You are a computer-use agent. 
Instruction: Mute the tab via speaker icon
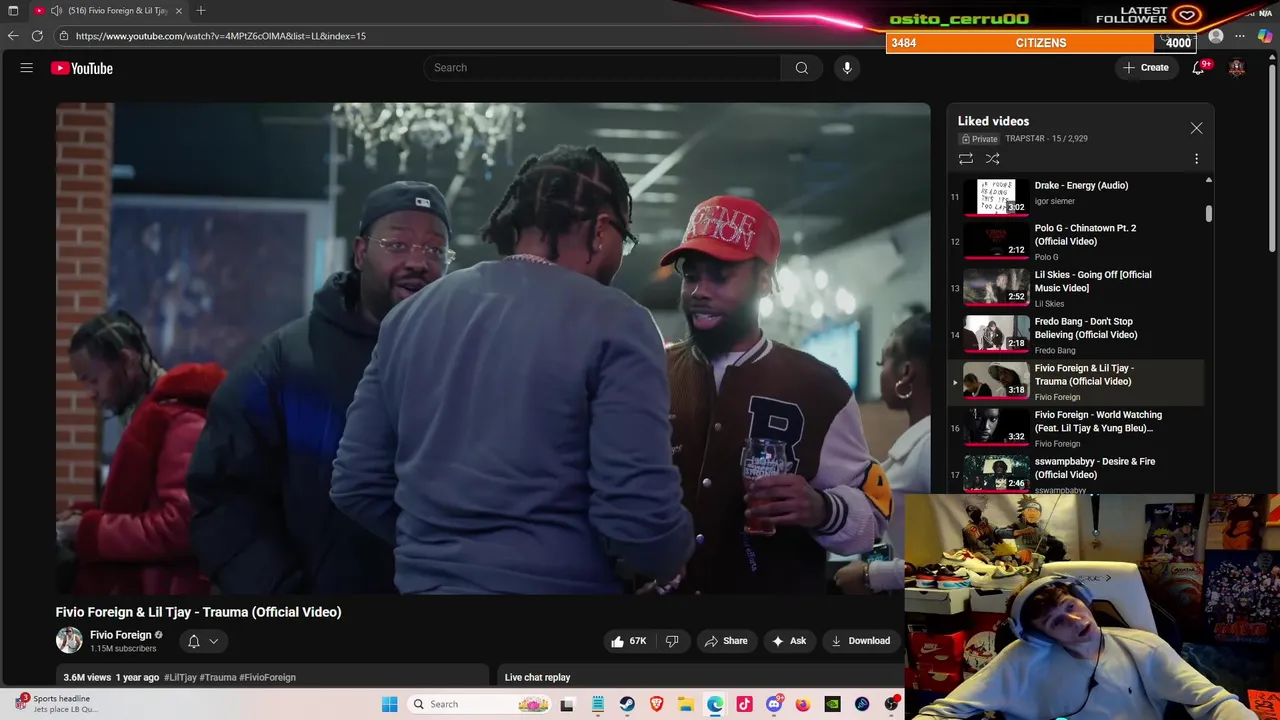56,11
